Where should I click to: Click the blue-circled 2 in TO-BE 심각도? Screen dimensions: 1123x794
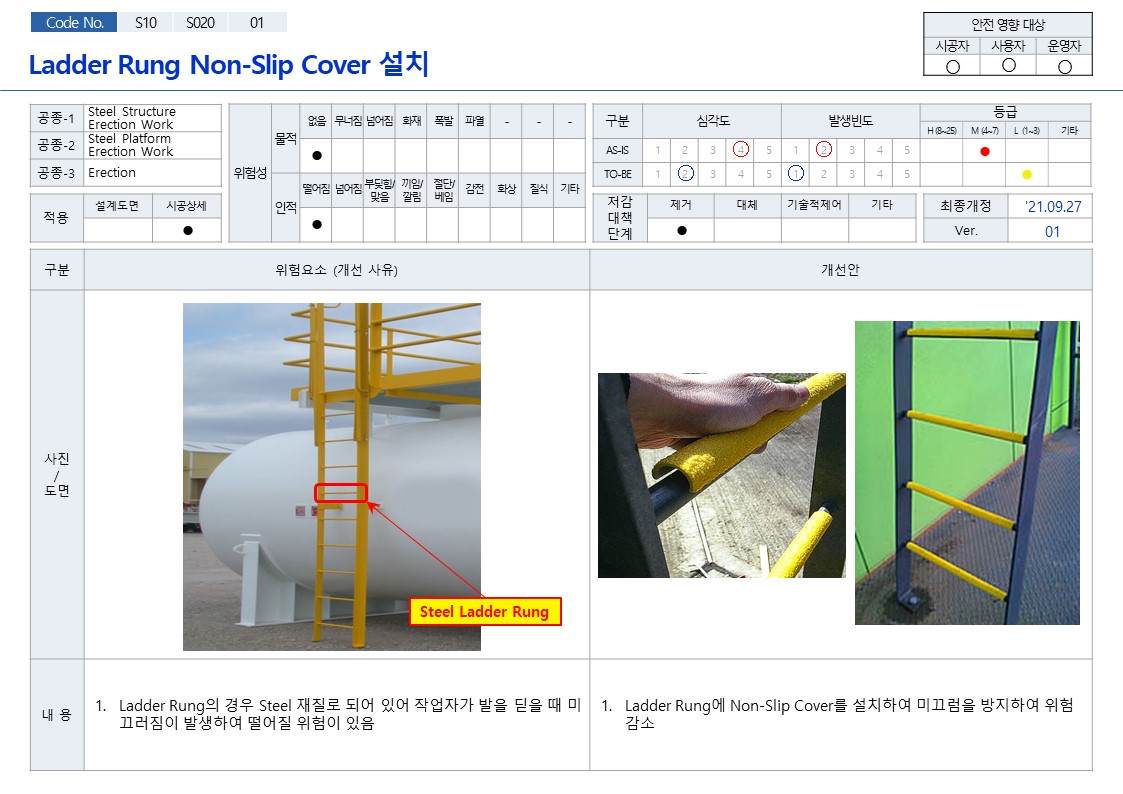click(685, 173)
